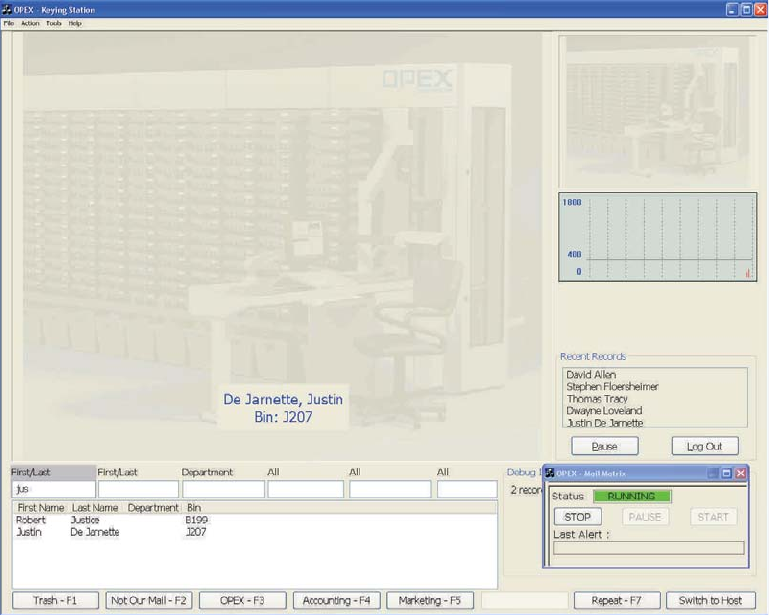Click bin value J207 in the results table
769x615 pixels.
(x=196, y=532)
